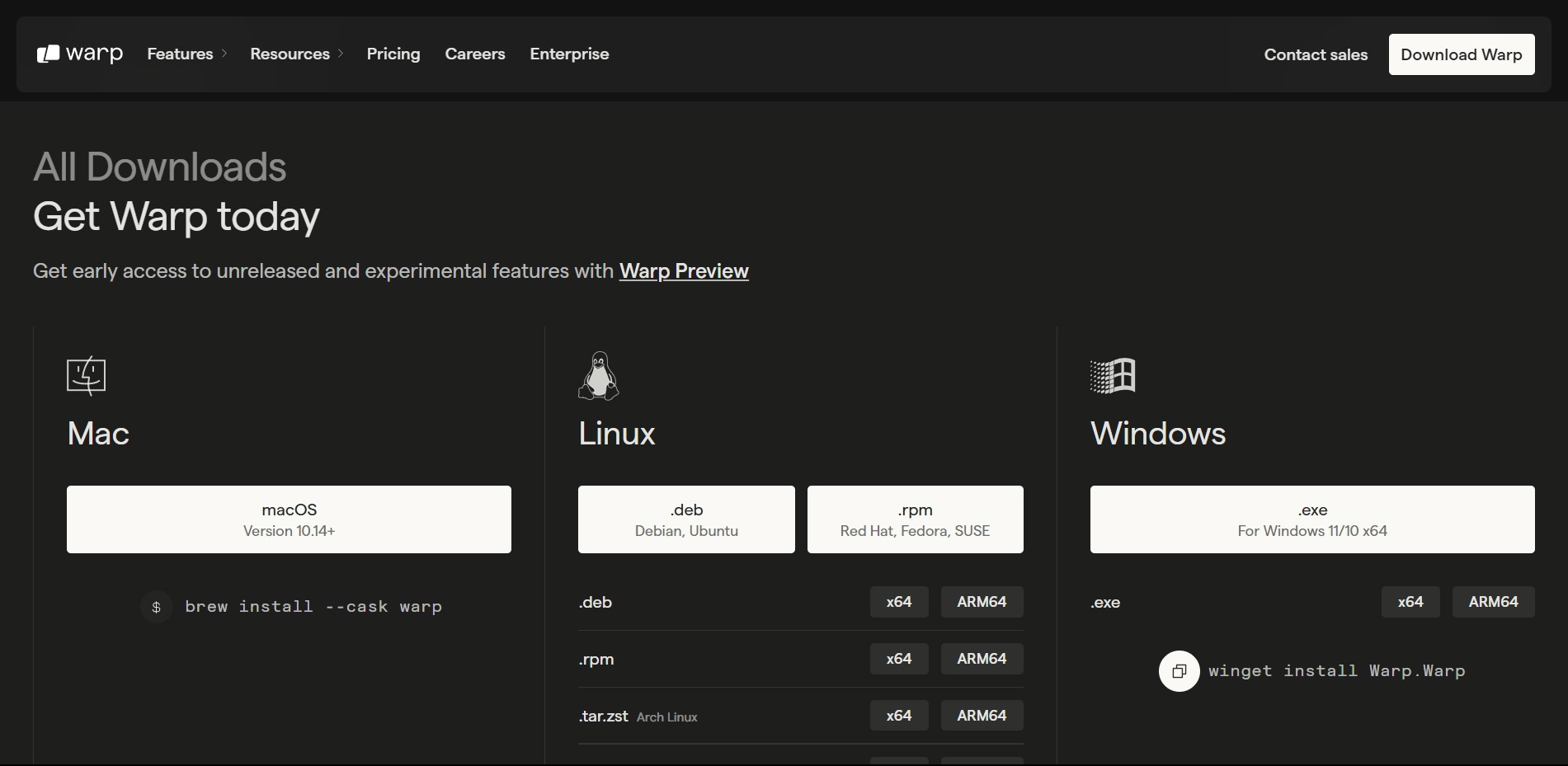Screen dimensions: 1568x766
Task: Click Contact sales
Action: pos(1316,54)
